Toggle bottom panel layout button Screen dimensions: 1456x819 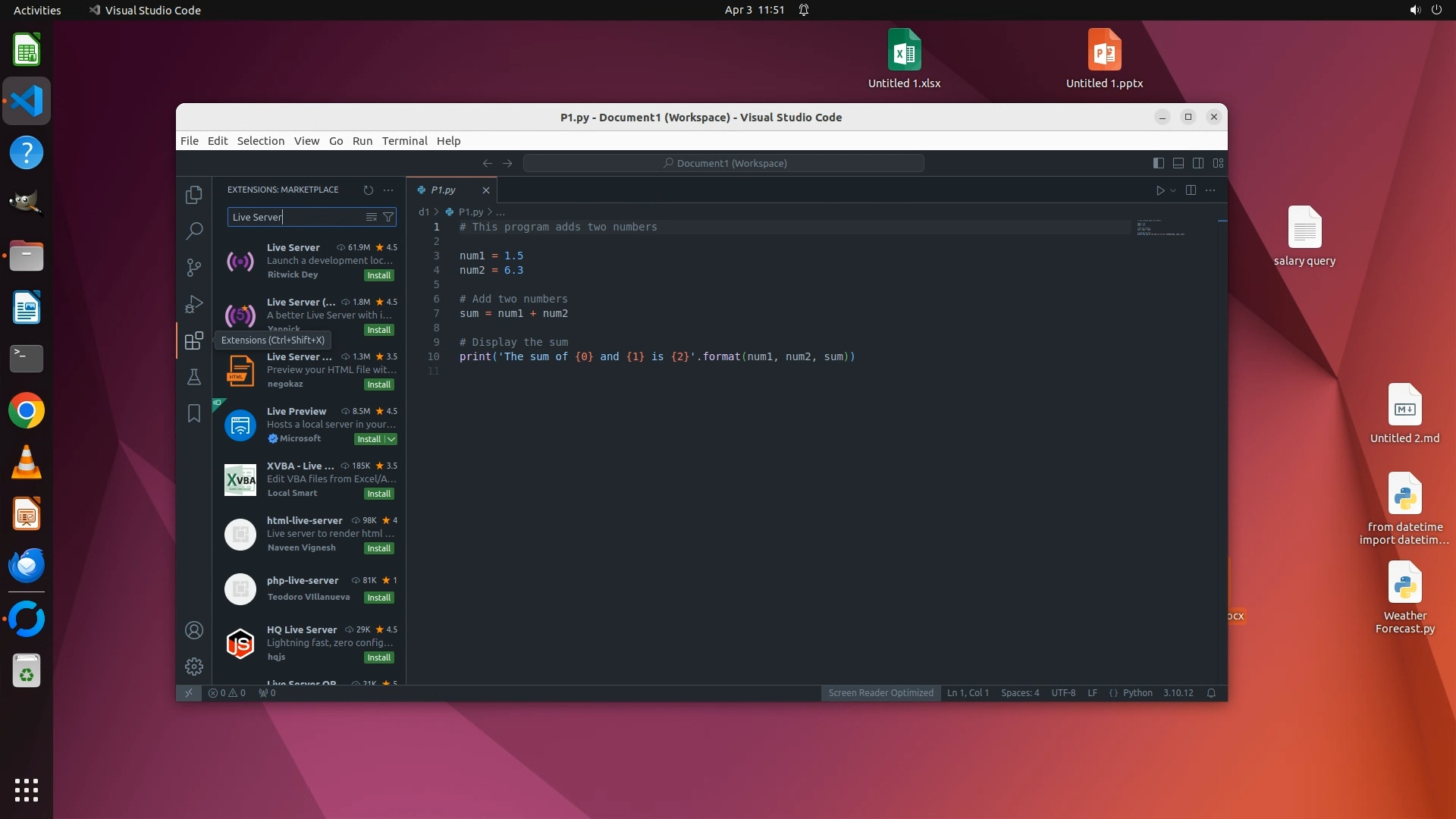(1178, 163)
